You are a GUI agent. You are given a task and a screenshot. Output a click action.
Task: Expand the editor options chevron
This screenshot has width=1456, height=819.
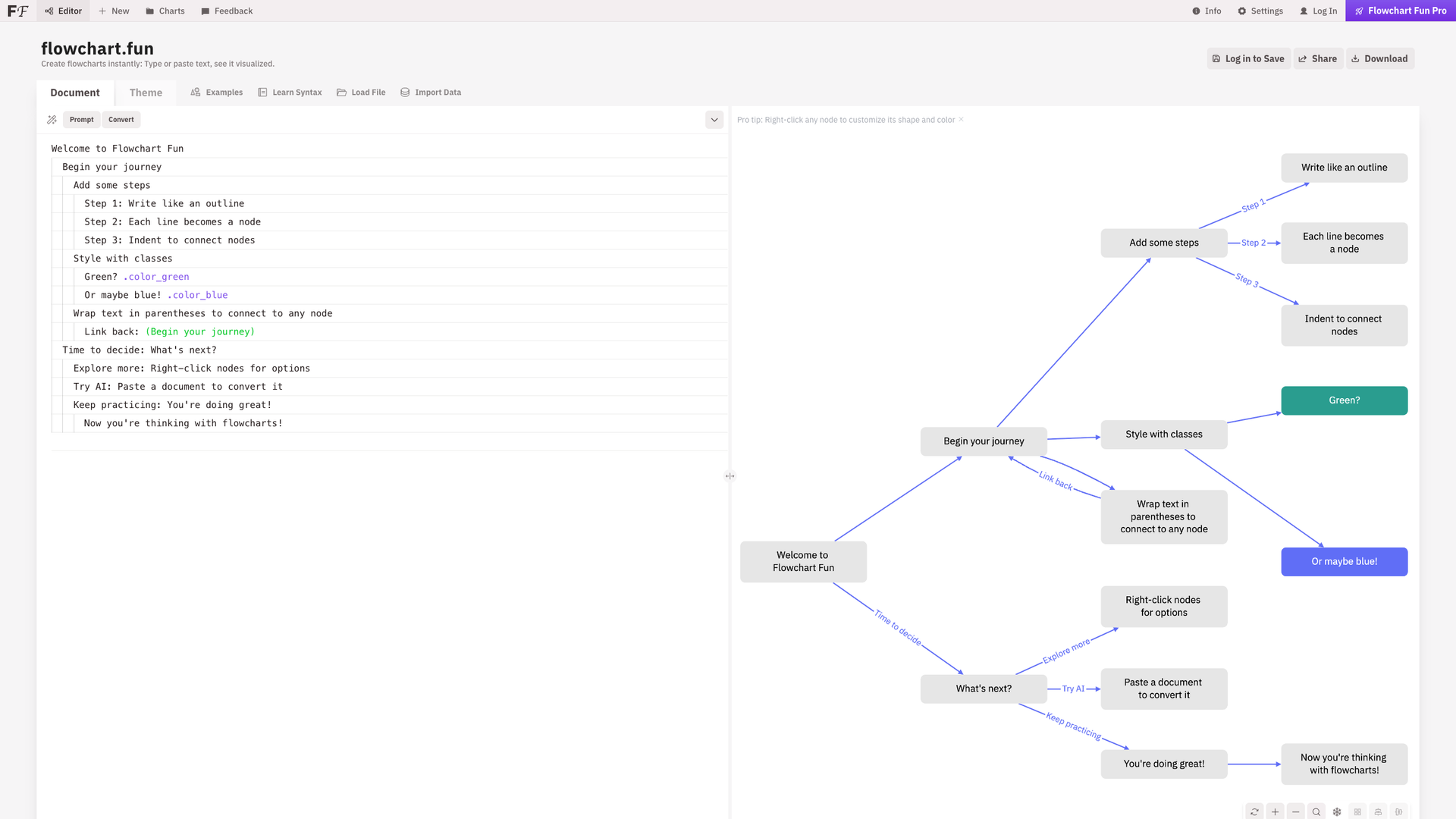click(714, 119)
